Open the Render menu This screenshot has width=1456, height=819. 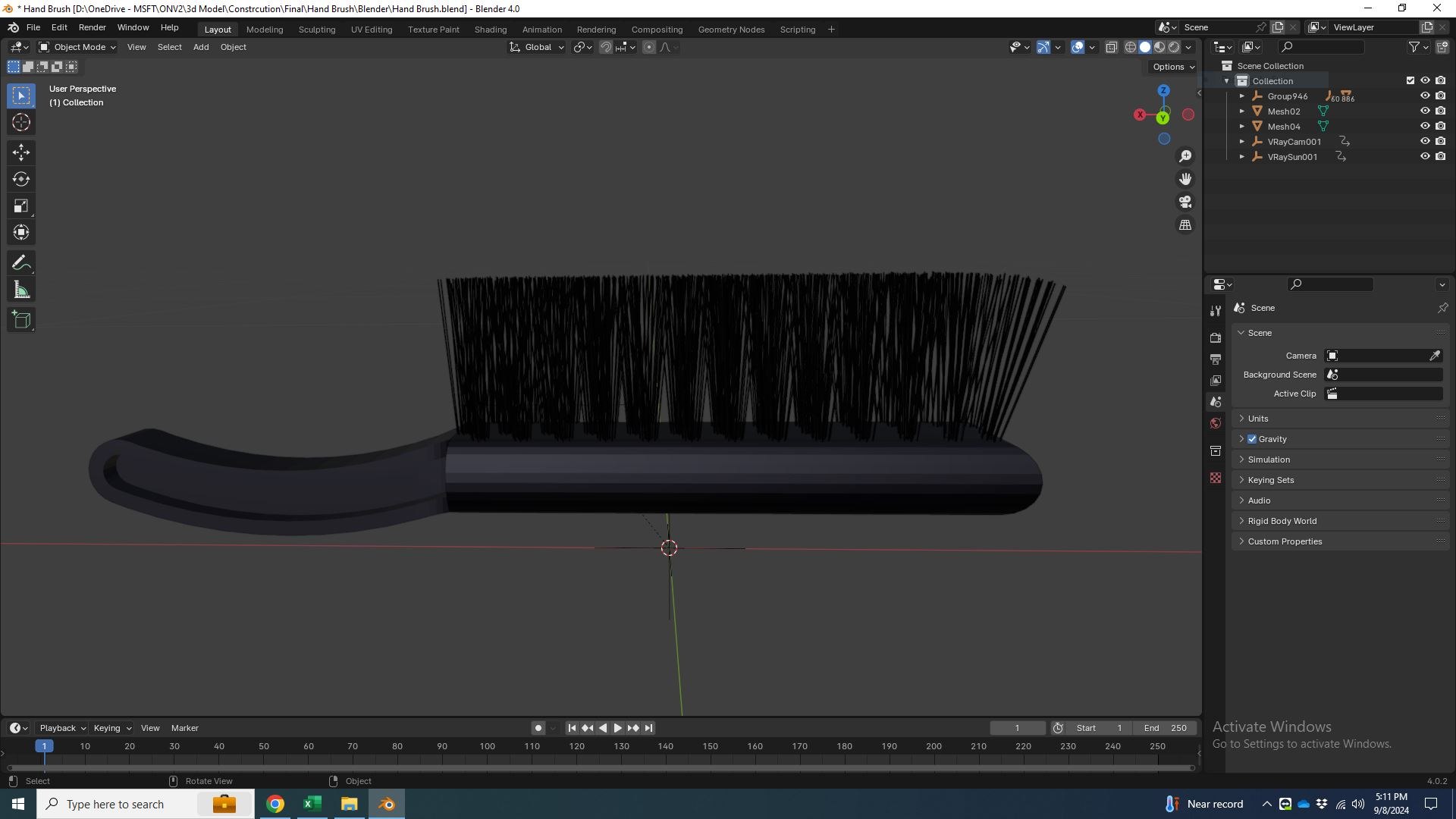93,27
